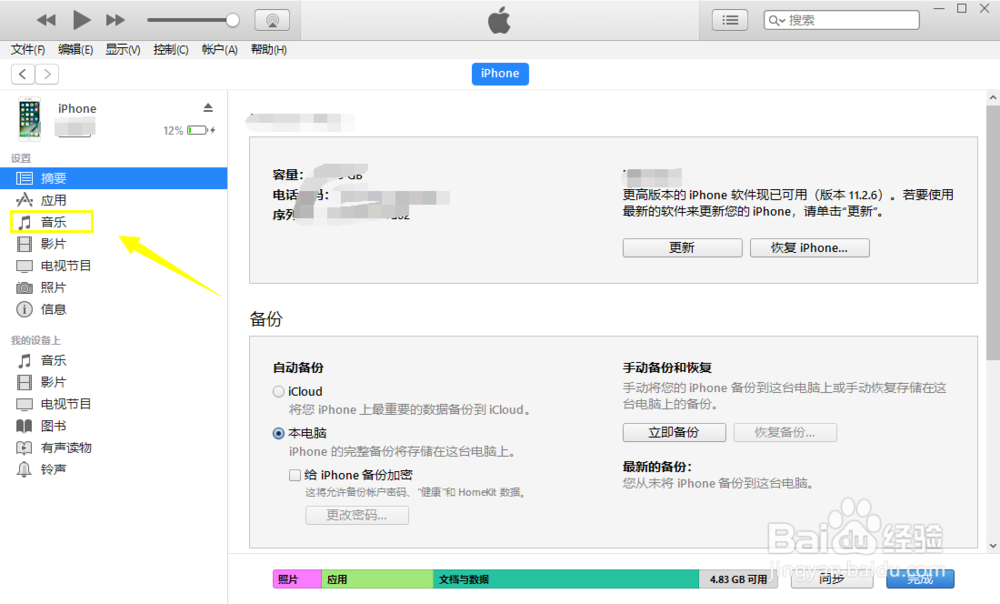Screen dimensions: 1000x604
Task: Click the 12% battery indicator
Action: point(189,130)
